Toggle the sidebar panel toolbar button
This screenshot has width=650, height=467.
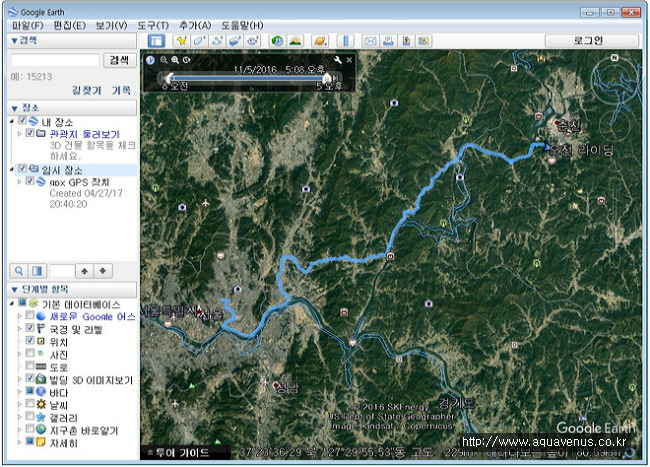156,41
